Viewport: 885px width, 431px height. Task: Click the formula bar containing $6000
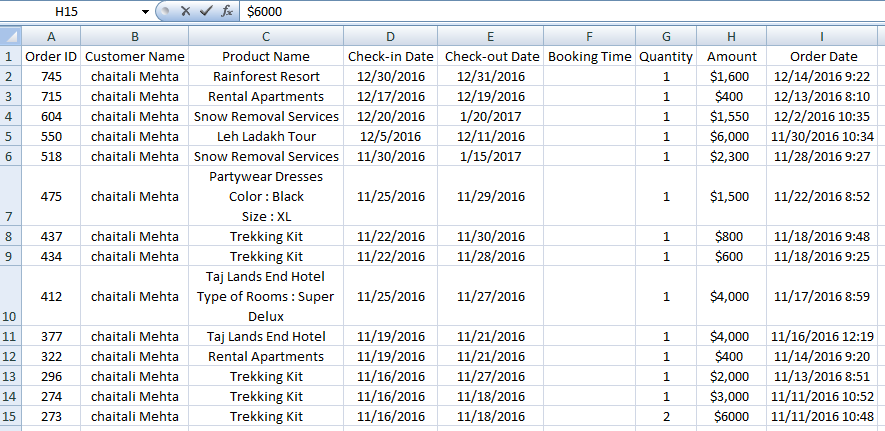click(562, 11)
